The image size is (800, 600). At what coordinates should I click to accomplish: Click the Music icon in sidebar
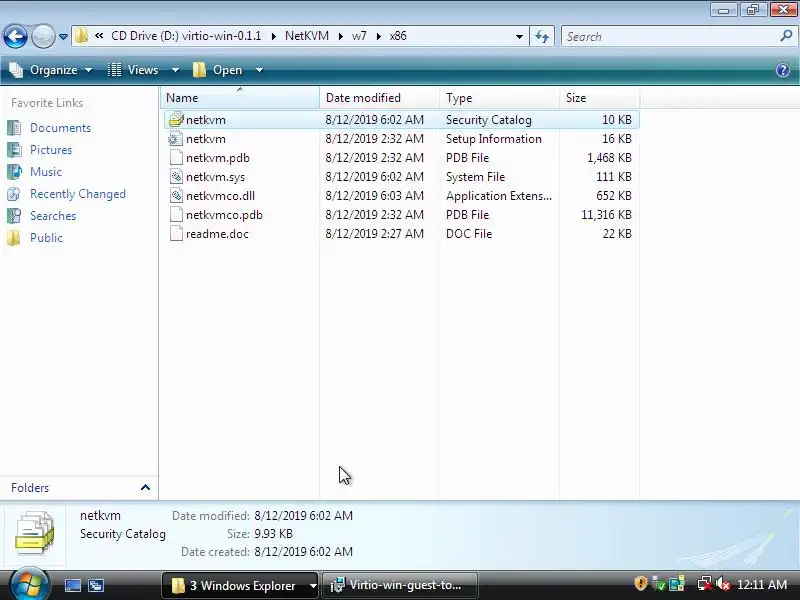(x=14, y=172)
